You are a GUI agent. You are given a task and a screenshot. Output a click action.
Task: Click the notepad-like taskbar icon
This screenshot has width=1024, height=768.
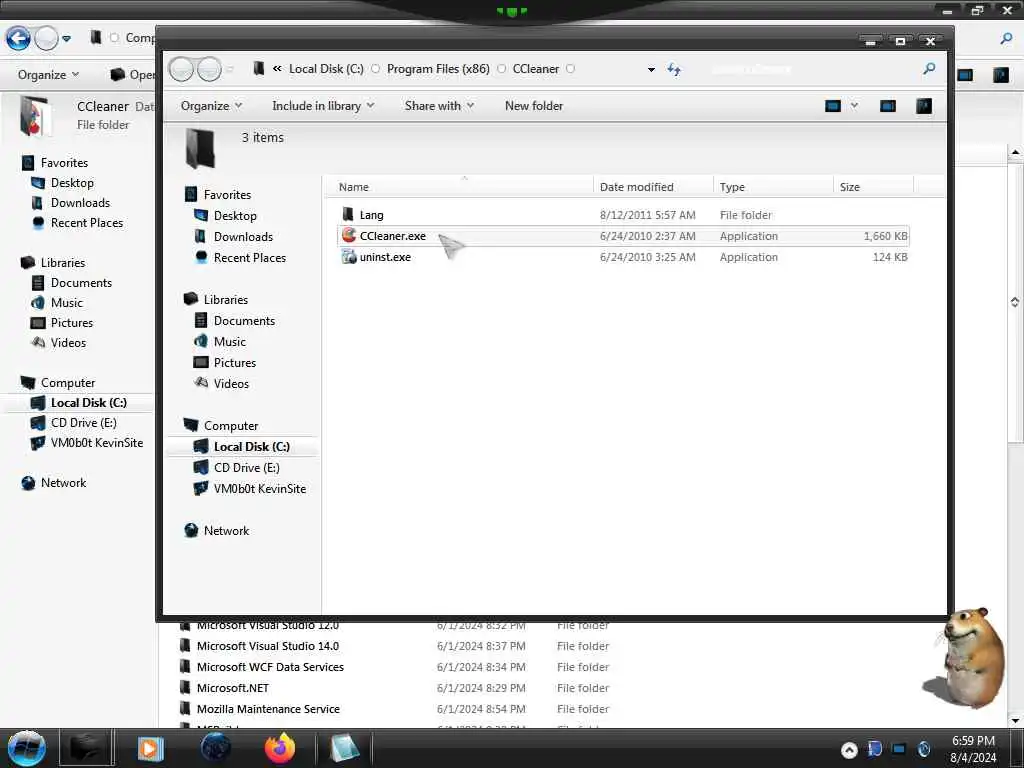344,748
